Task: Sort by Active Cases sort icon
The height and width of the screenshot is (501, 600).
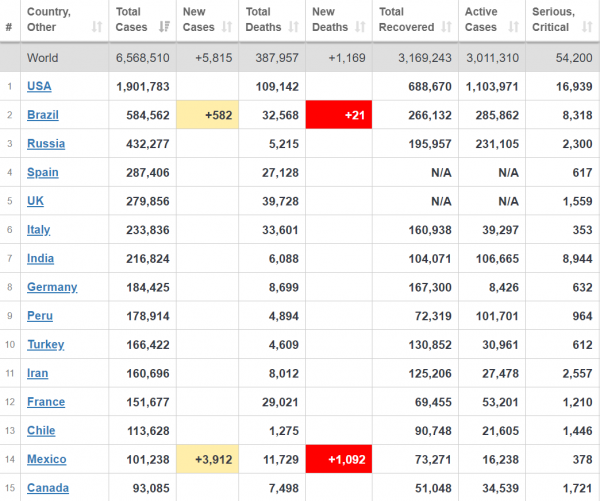Action: 514,27
